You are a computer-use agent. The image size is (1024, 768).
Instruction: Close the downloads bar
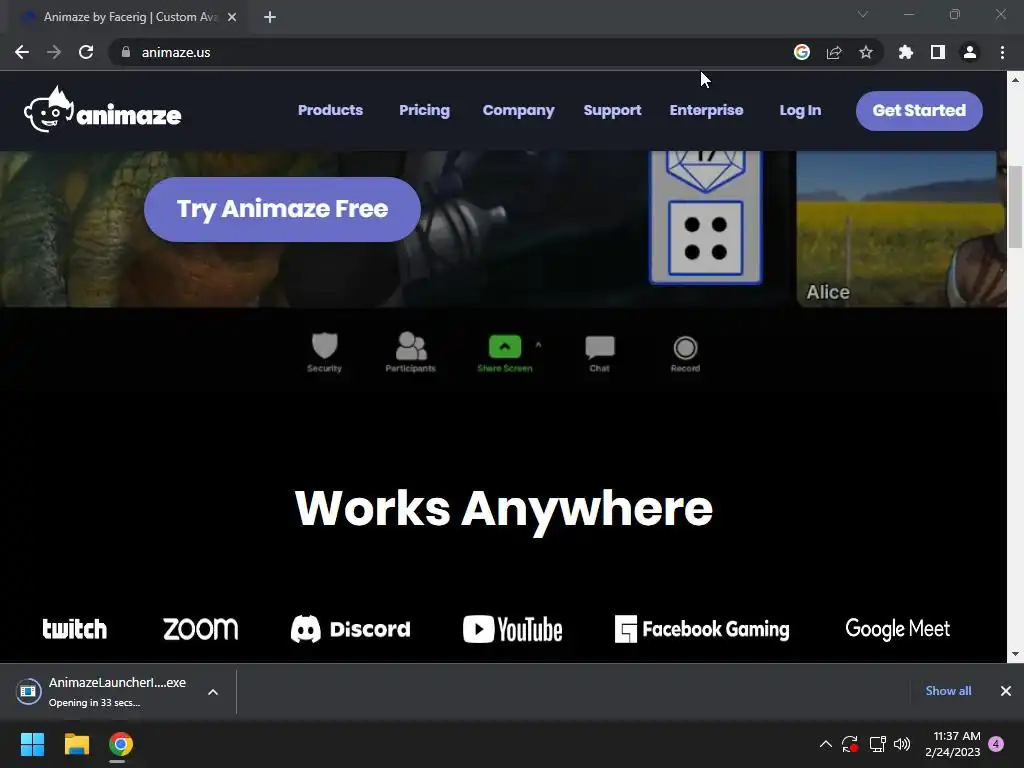[1006, 691]
